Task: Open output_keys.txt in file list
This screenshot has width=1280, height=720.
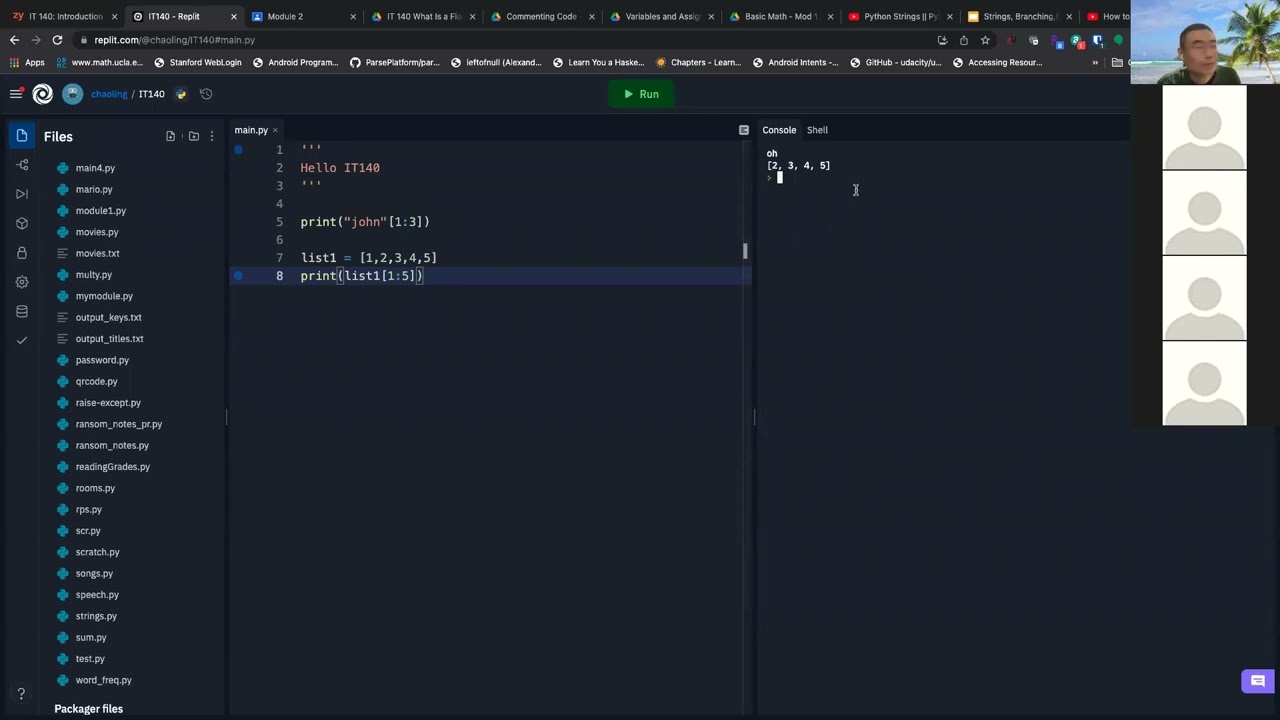Action: click(108, 317)
